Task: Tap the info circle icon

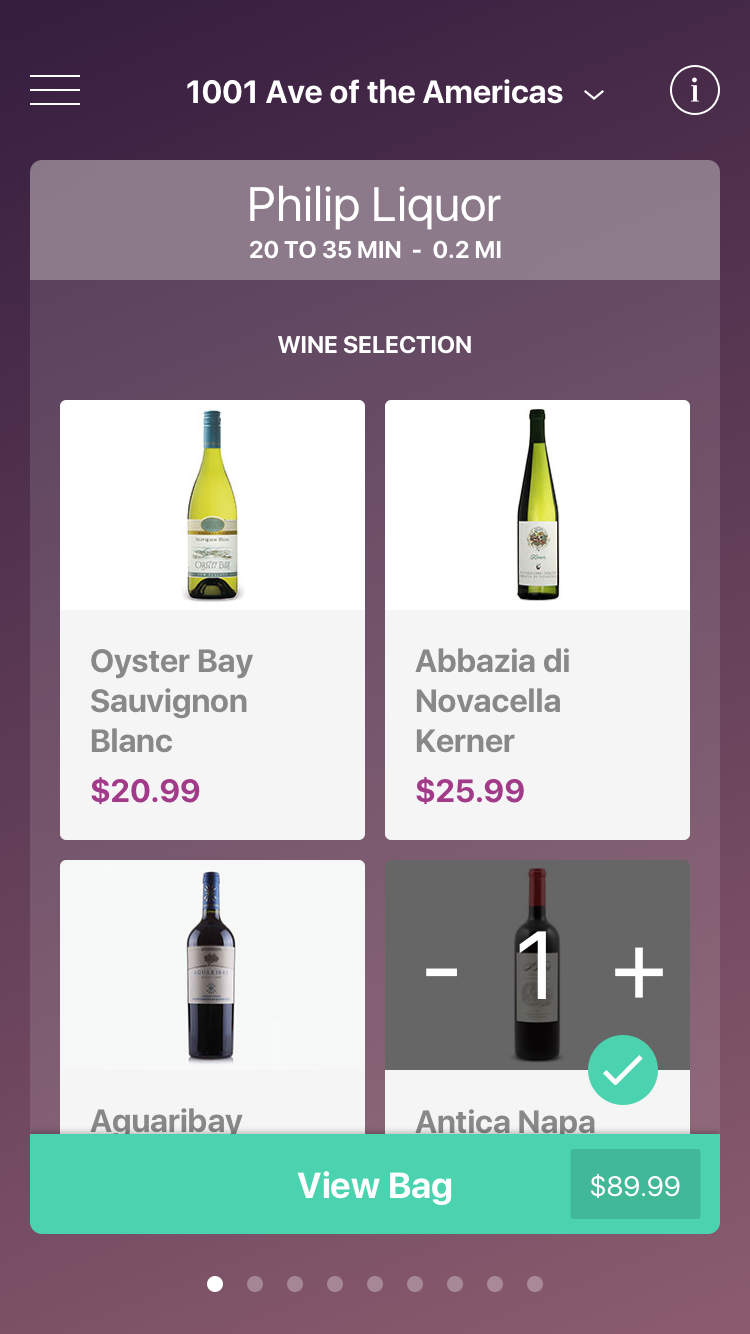Action: (694, 91)
